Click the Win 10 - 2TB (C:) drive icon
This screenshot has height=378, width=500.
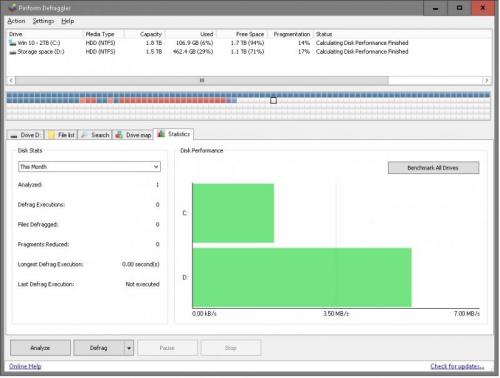pos(13,43)
